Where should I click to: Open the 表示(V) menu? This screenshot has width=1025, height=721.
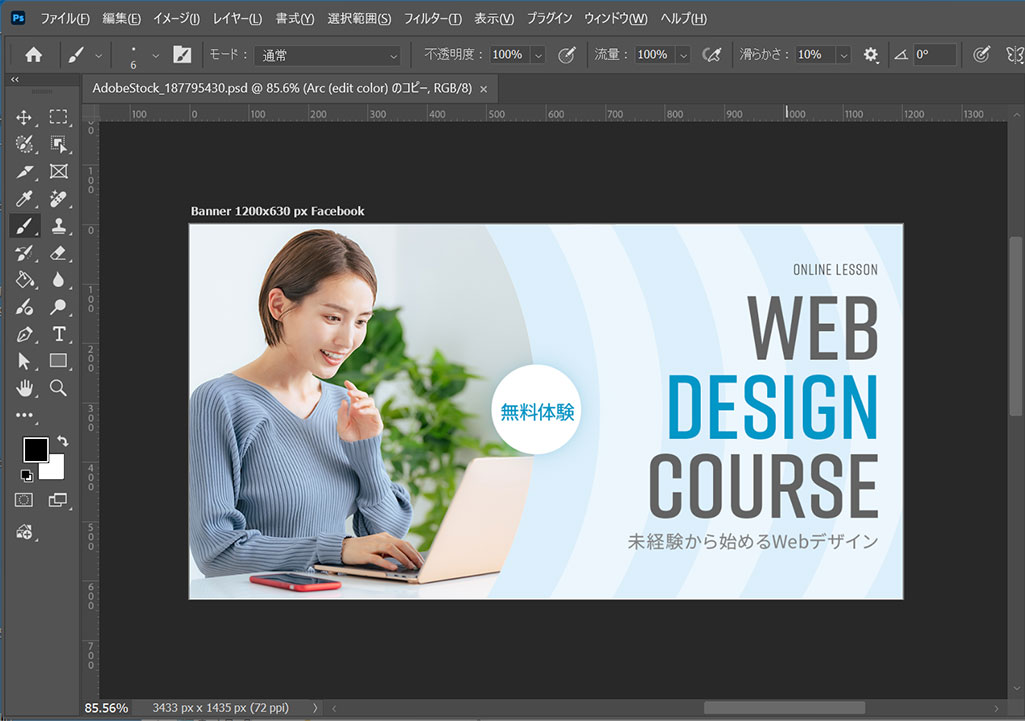tap(494, 18)
